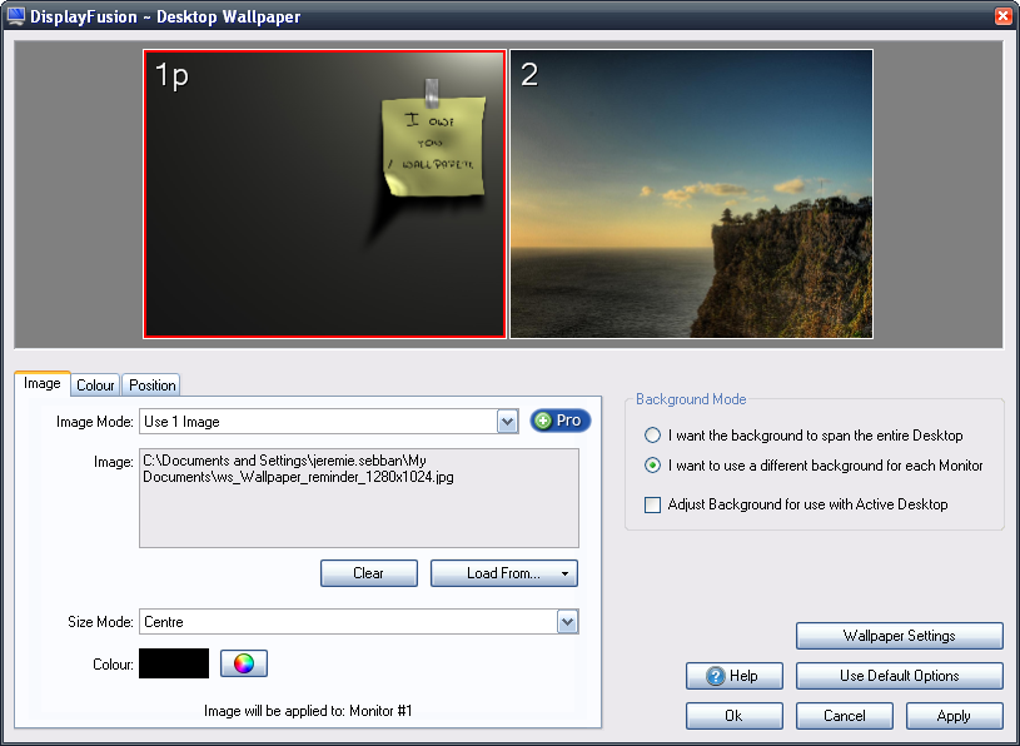
Task: Open the colour wheel picker
Action: coord(244,663)
